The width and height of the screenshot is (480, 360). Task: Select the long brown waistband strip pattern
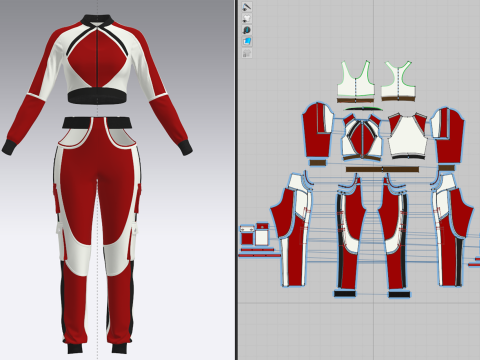[x=382, y=169]
